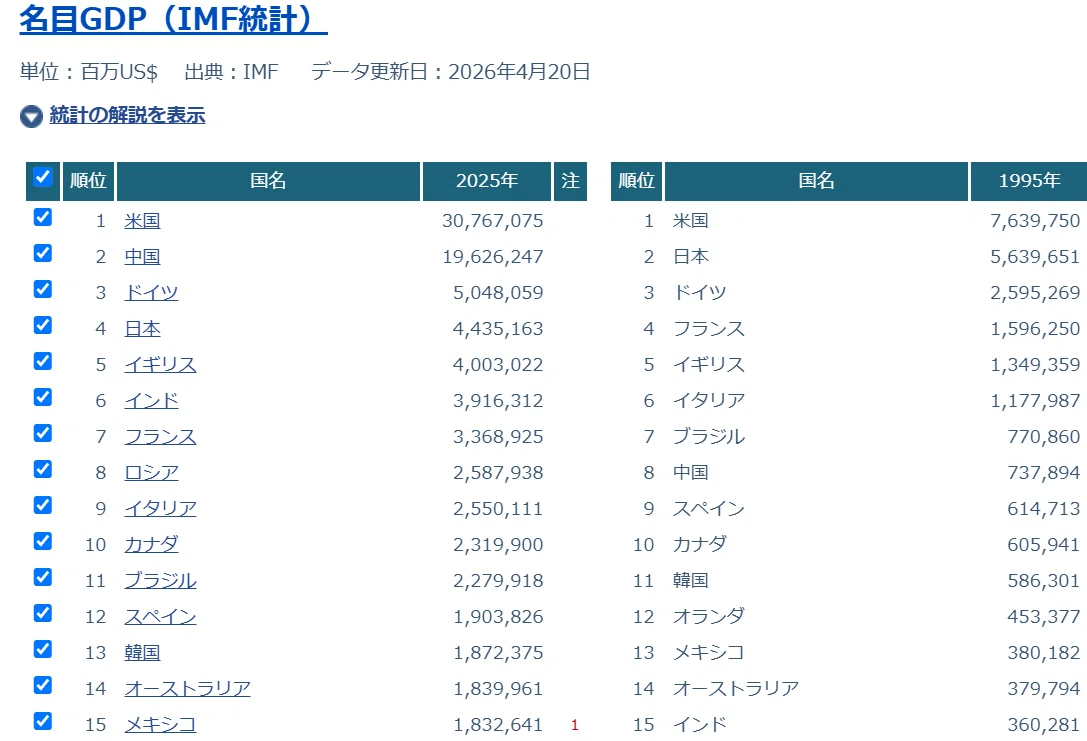Viewport: 1087px width, 741px height.
Task: Toggle the checkbox for インド row
Action: point(43,397)
